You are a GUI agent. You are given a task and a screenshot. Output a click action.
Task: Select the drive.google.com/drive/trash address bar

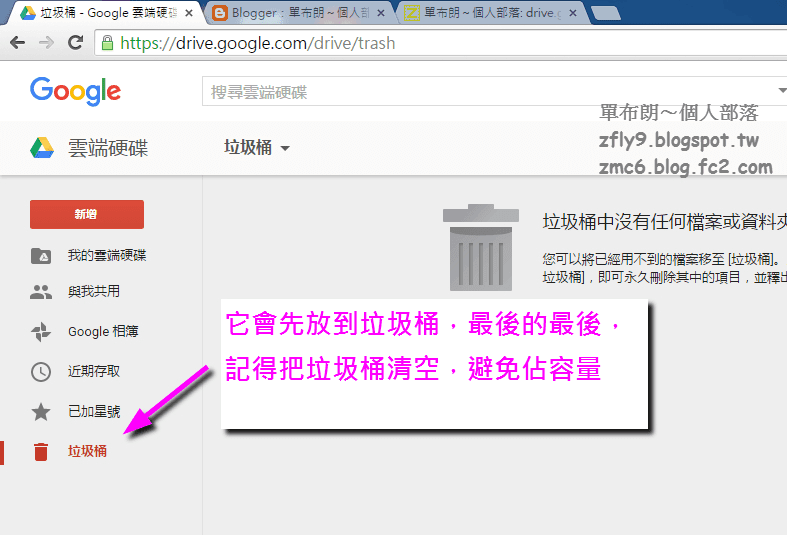(x=442, y=43)
